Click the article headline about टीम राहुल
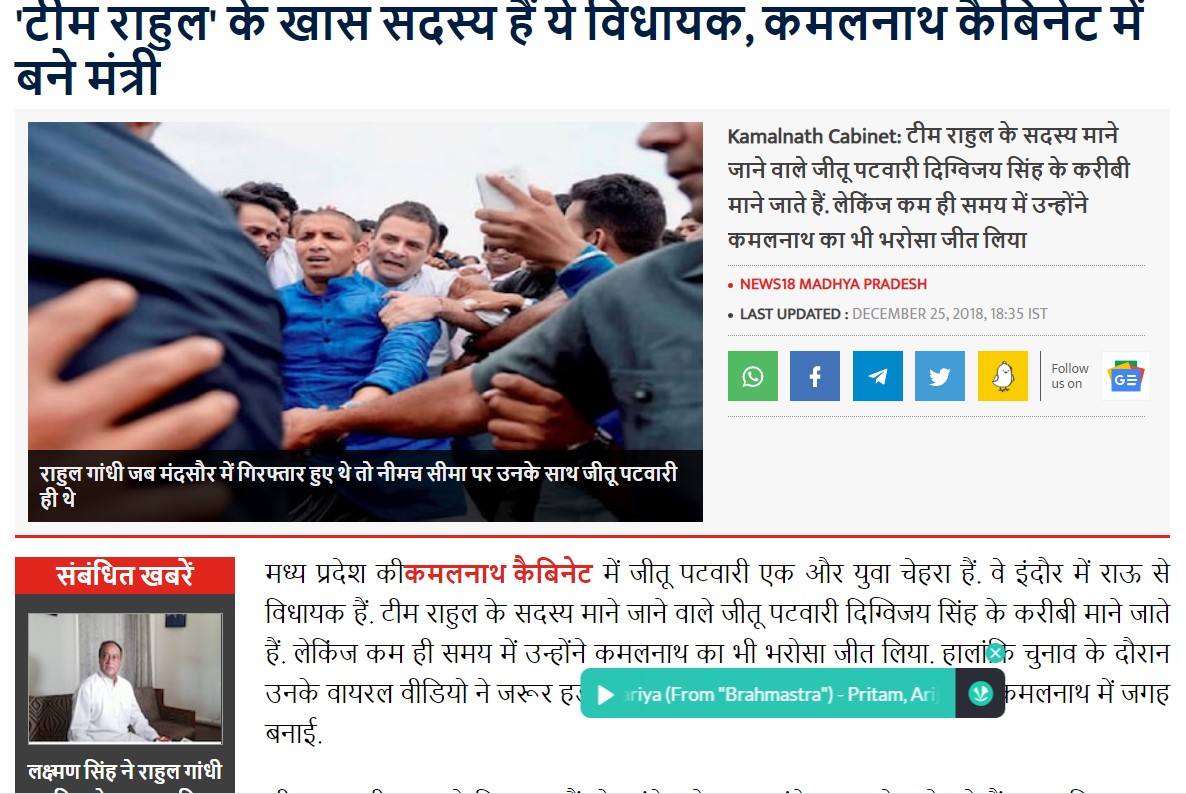The width and height of the screenshot is (1186, 794). point(579,47)
